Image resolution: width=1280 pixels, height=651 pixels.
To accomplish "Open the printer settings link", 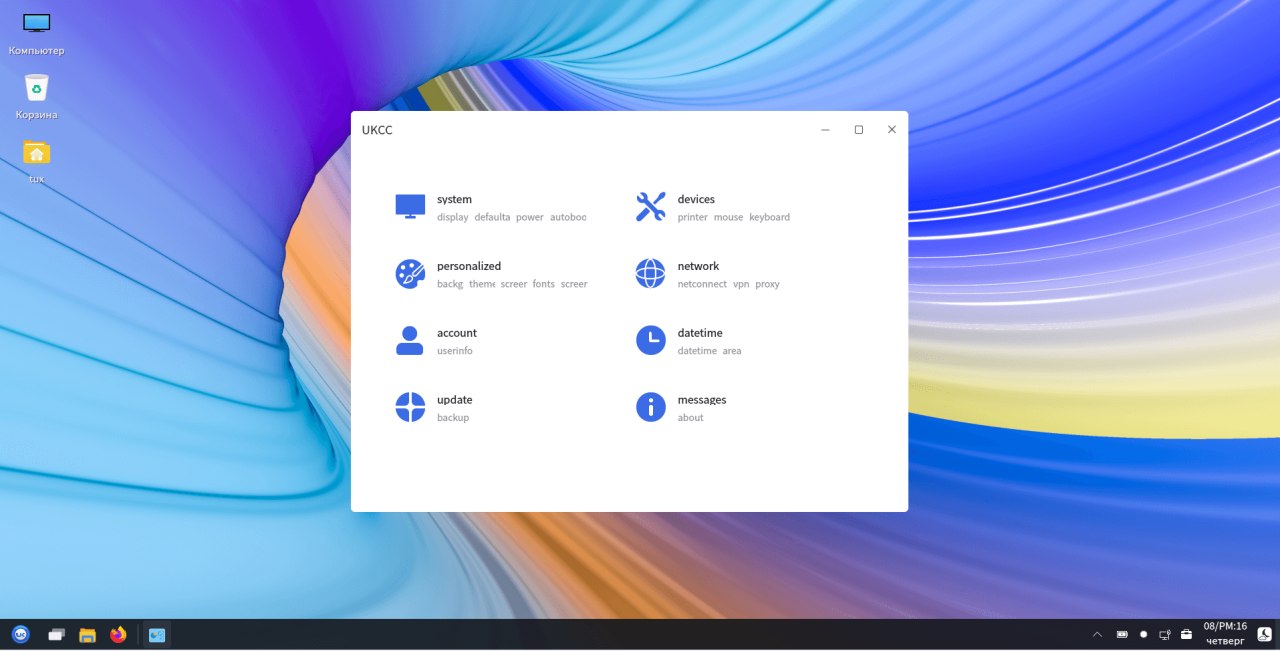I will point(693,217).
